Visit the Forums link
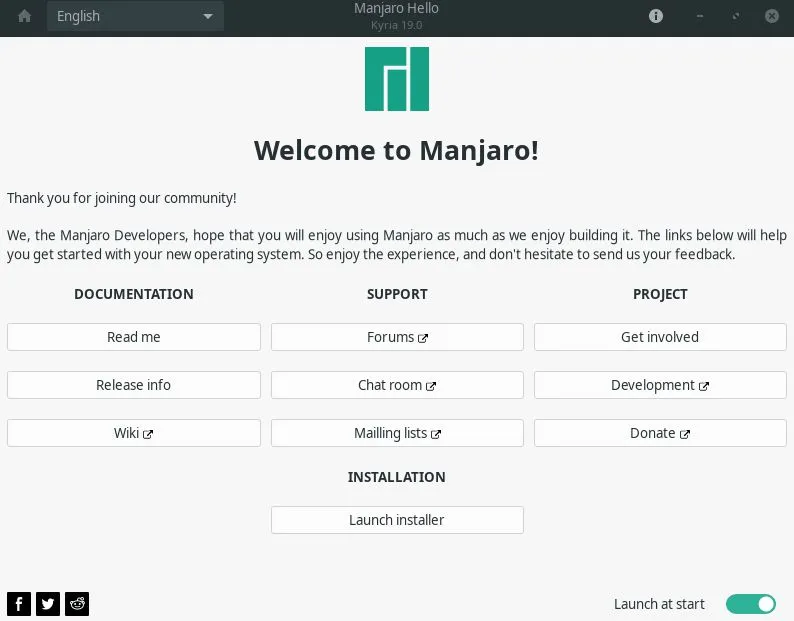The height and width of the screenshot is (621, 794). pos(397,337)
